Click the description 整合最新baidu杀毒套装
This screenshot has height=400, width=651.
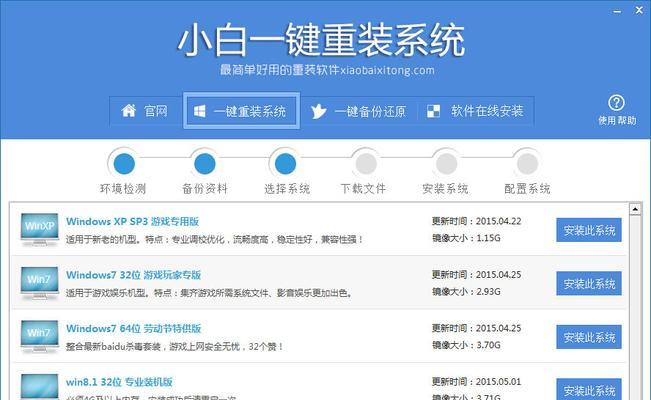[175, 346]
